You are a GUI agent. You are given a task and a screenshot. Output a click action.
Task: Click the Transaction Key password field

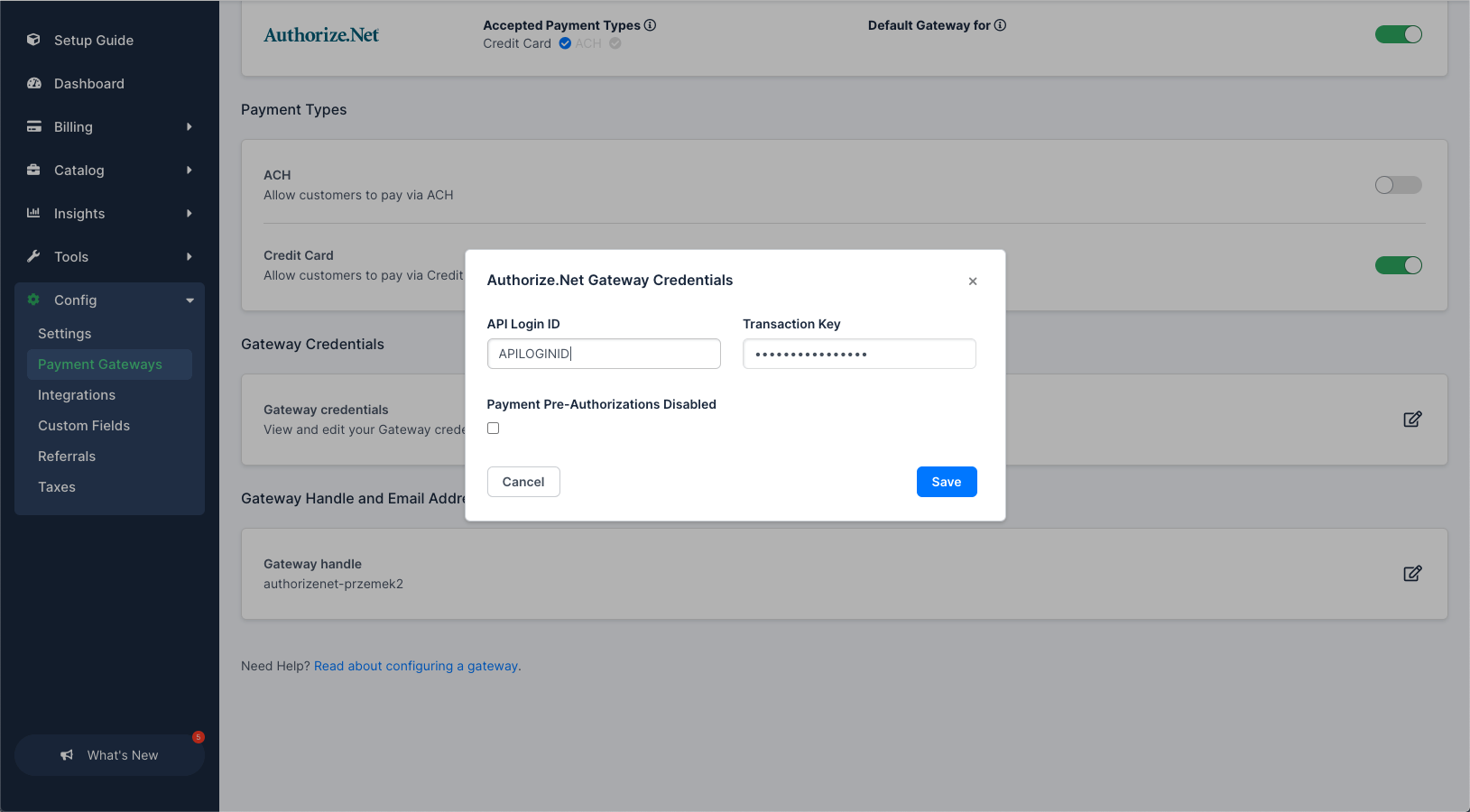tap(859, 354)
